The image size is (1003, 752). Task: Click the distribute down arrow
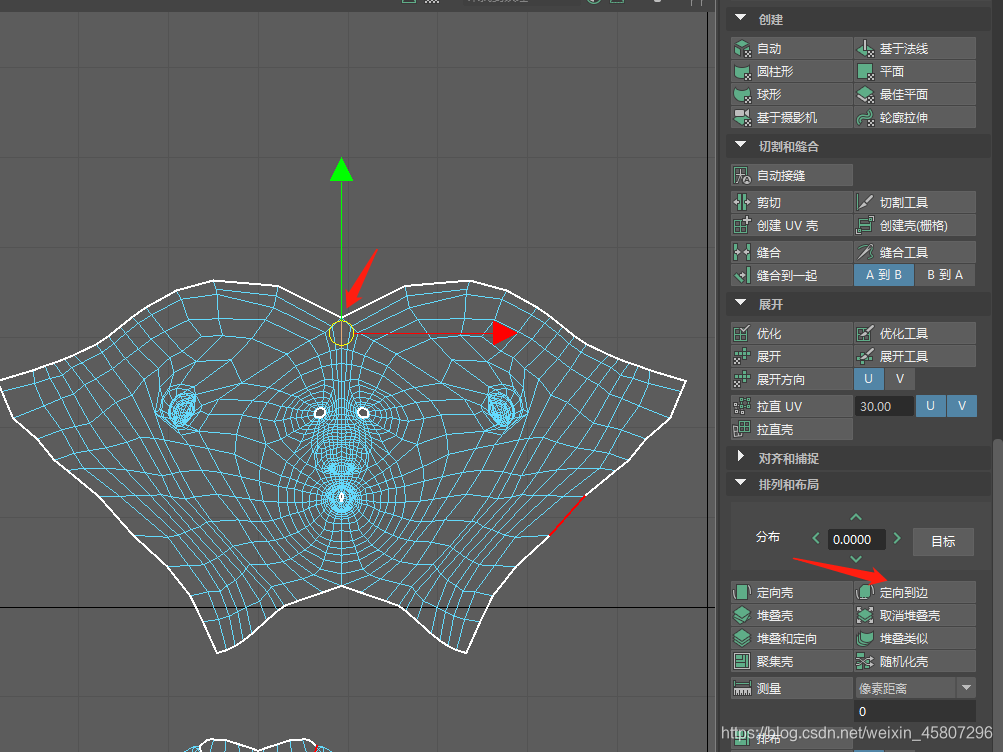856,560
